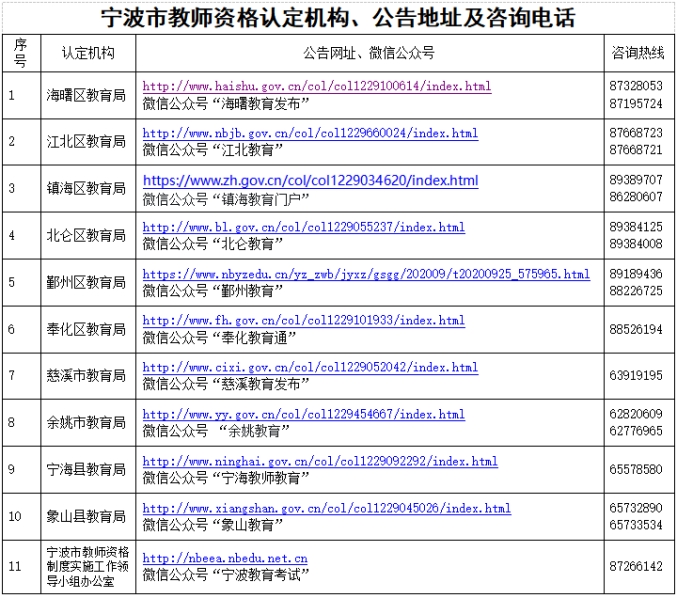Select the text 微信公众号 "鄞州教育"

(213, 291)
